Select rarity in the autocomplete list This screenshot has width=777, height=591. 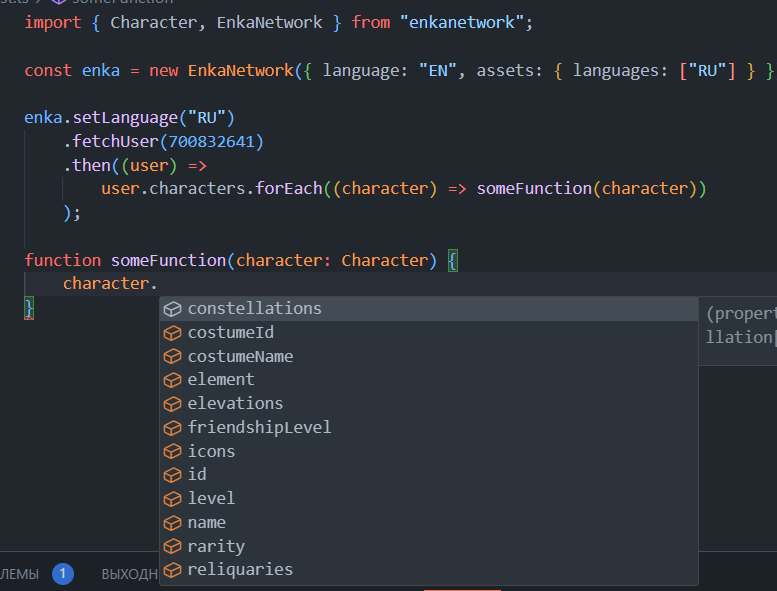216,547
